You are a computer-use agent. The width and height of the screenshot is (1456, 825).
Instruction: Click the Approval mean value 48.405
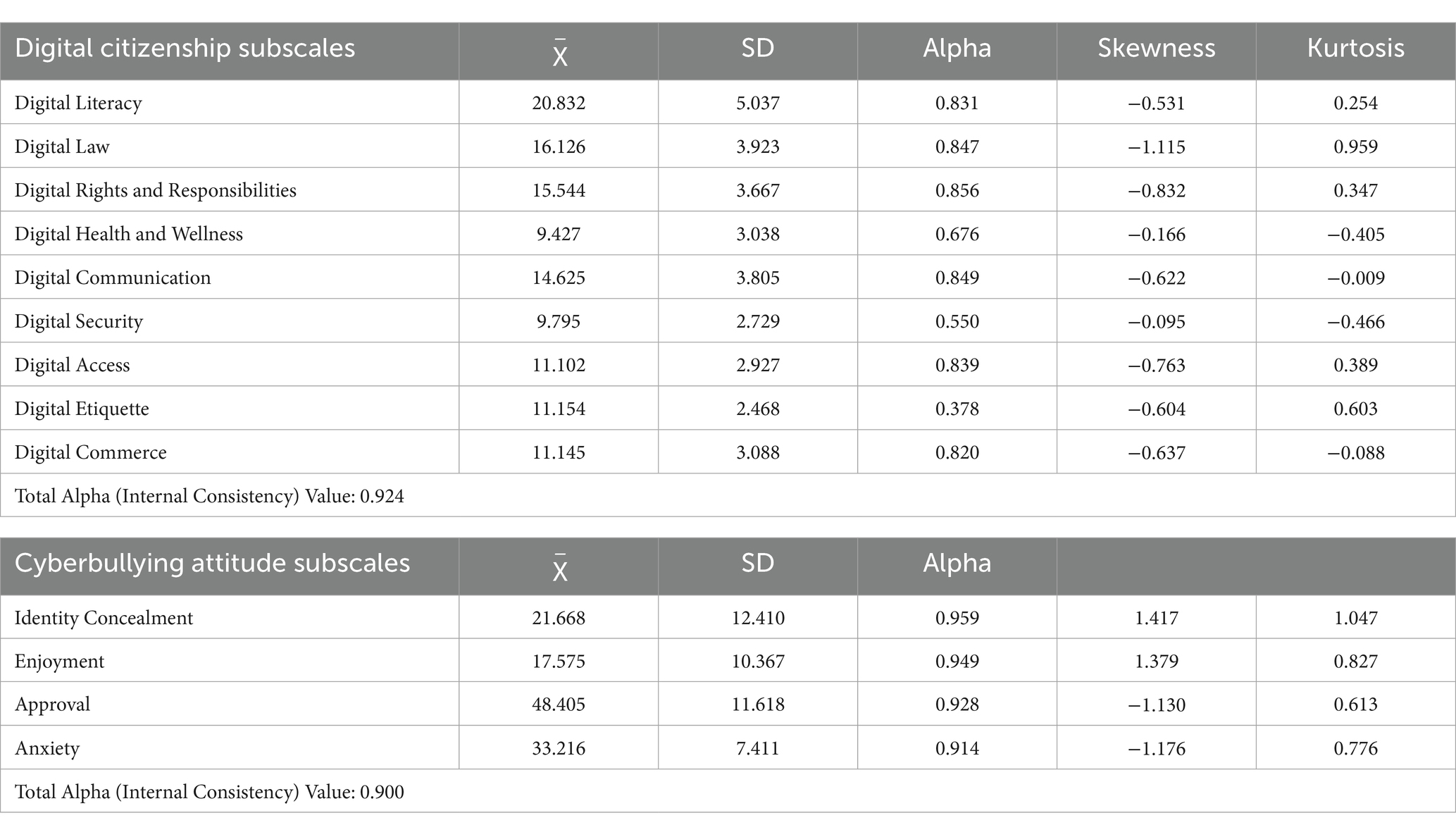click(559, 705)
